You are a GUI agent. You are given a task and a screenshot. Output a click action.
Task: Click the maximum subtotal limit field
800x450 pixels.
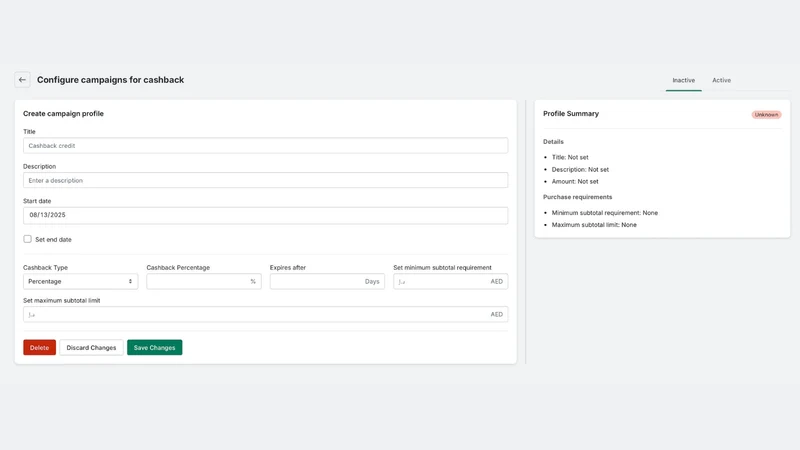coord(265,314)
